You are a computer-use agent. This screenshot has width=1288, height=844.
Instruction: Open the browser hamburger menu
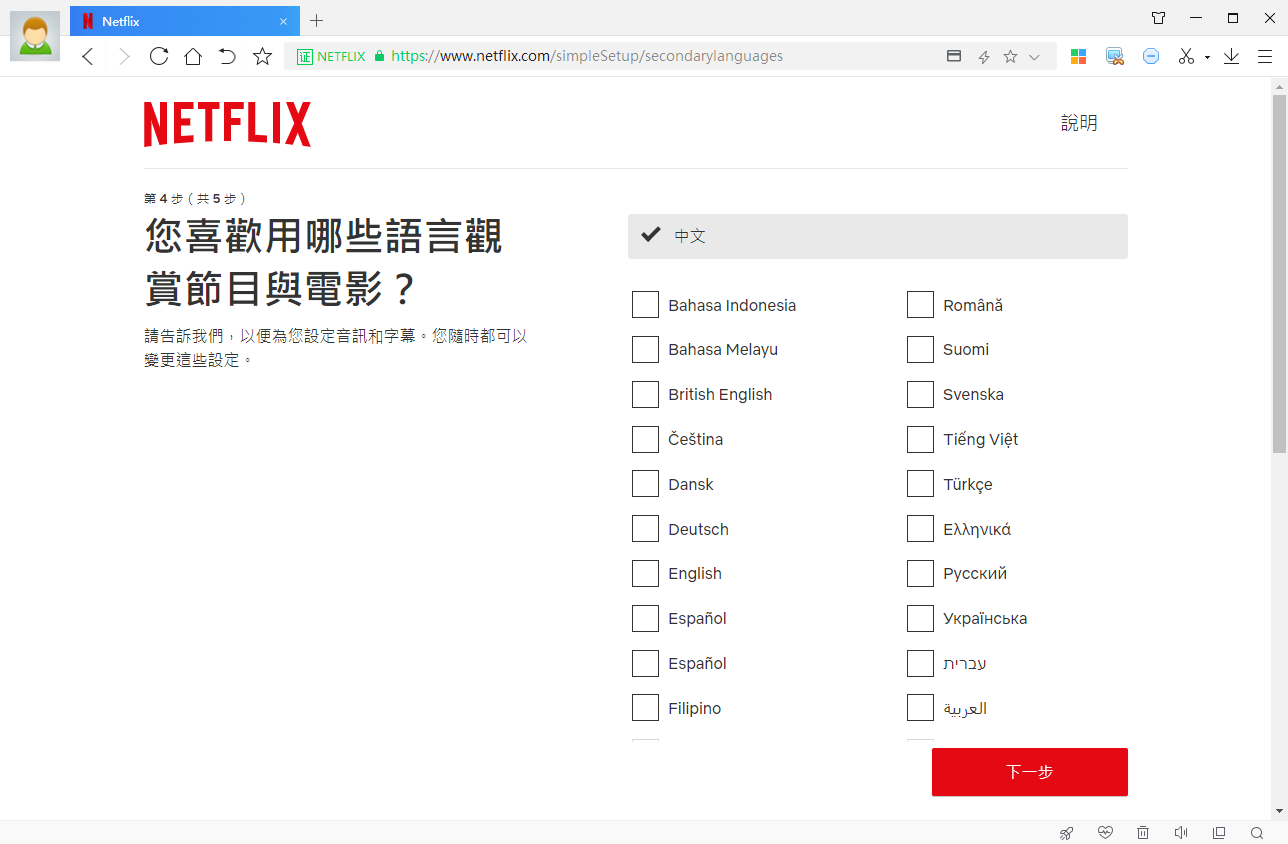tap(1265, 57)
